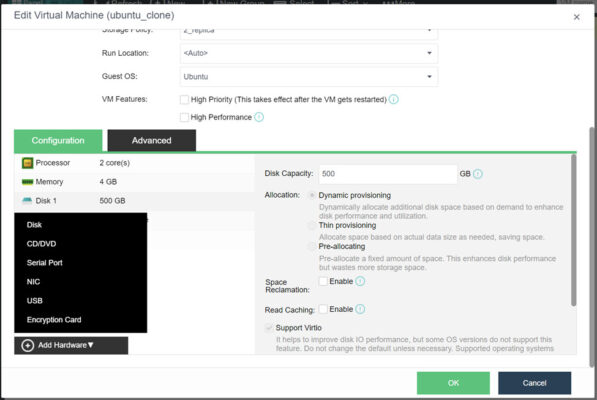This screenshot has width=597, height=400.
Task: Open the Run Location dropdown
Action: pyautogui.click(x=309, y=53)
